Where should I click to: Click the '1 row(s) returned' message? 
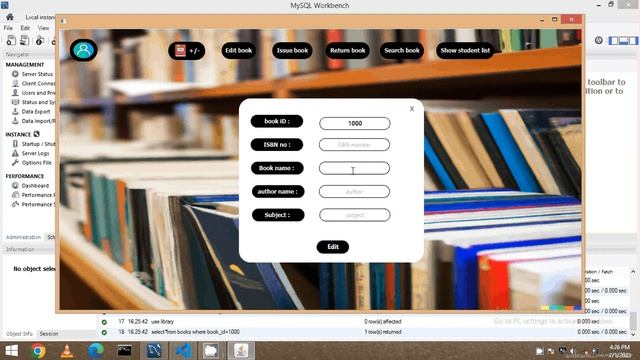[x=383, y=332]
